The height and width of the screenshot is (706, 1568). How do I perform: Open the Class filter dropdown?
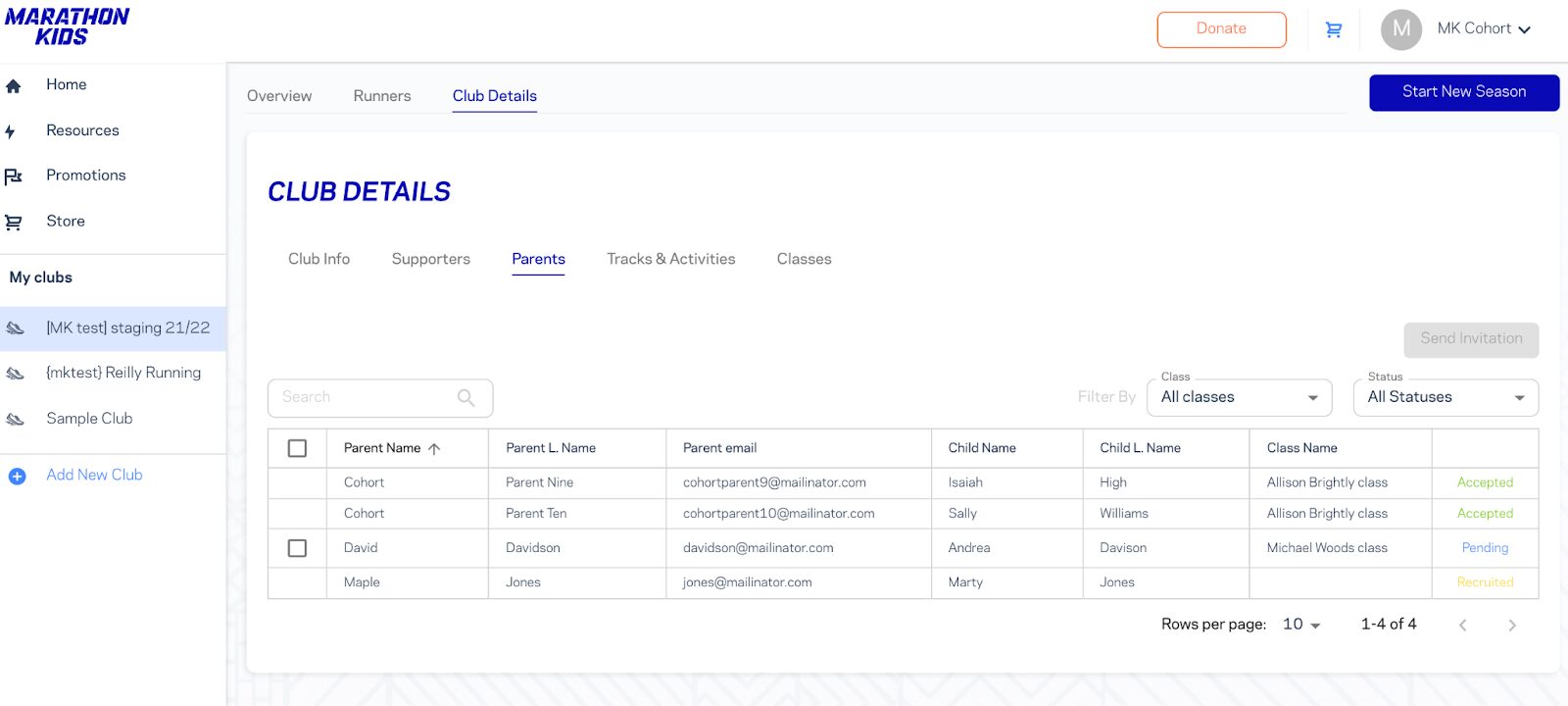point(1239,397)
